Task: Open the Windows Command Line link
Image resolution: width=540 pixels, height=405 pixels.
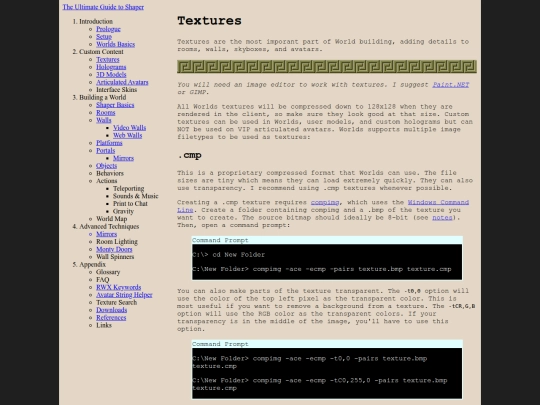Action: click(x=438, y=202)
